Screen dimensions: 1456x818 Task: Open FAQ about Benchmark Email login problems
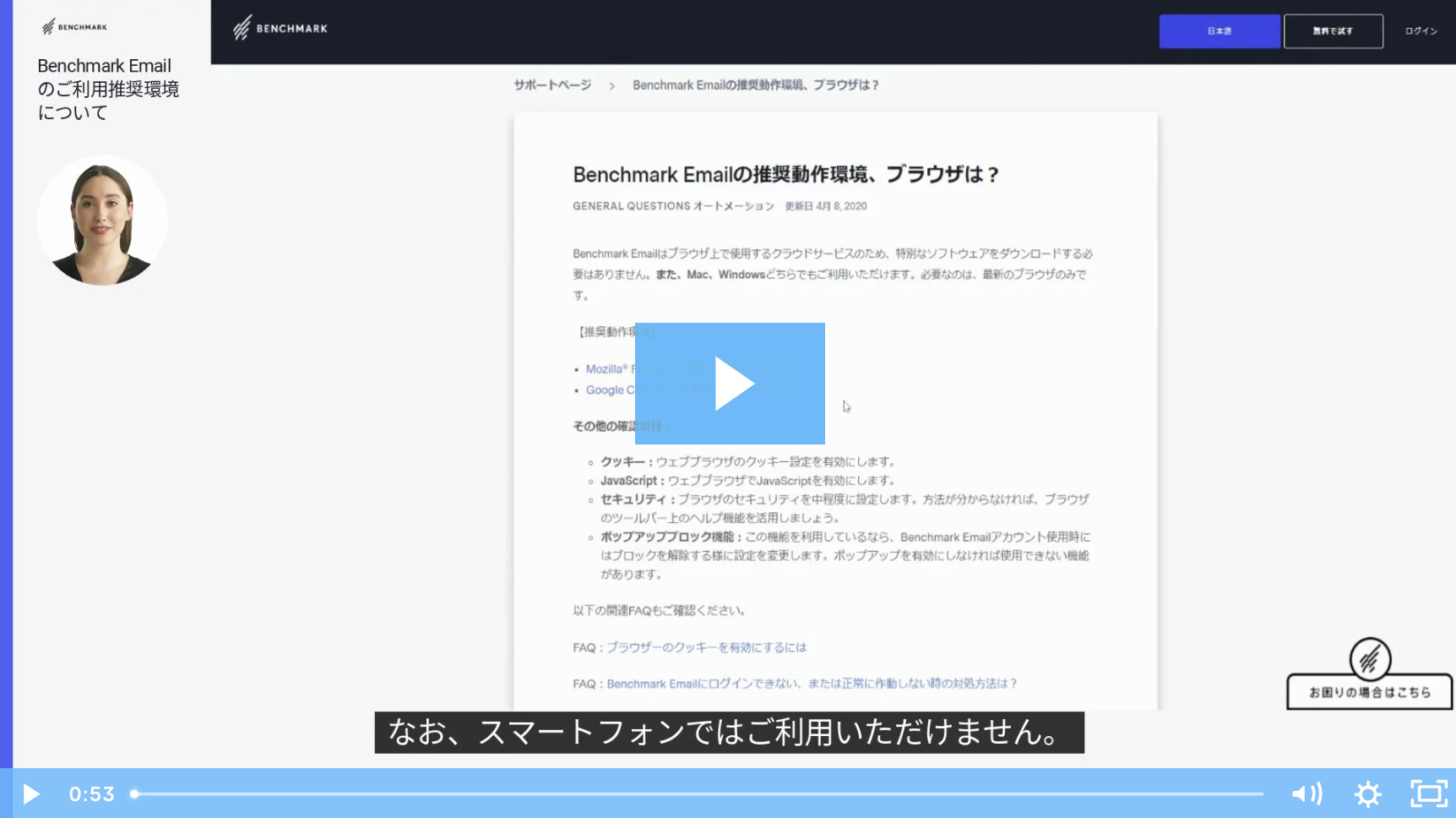click(x=811, y=684)
